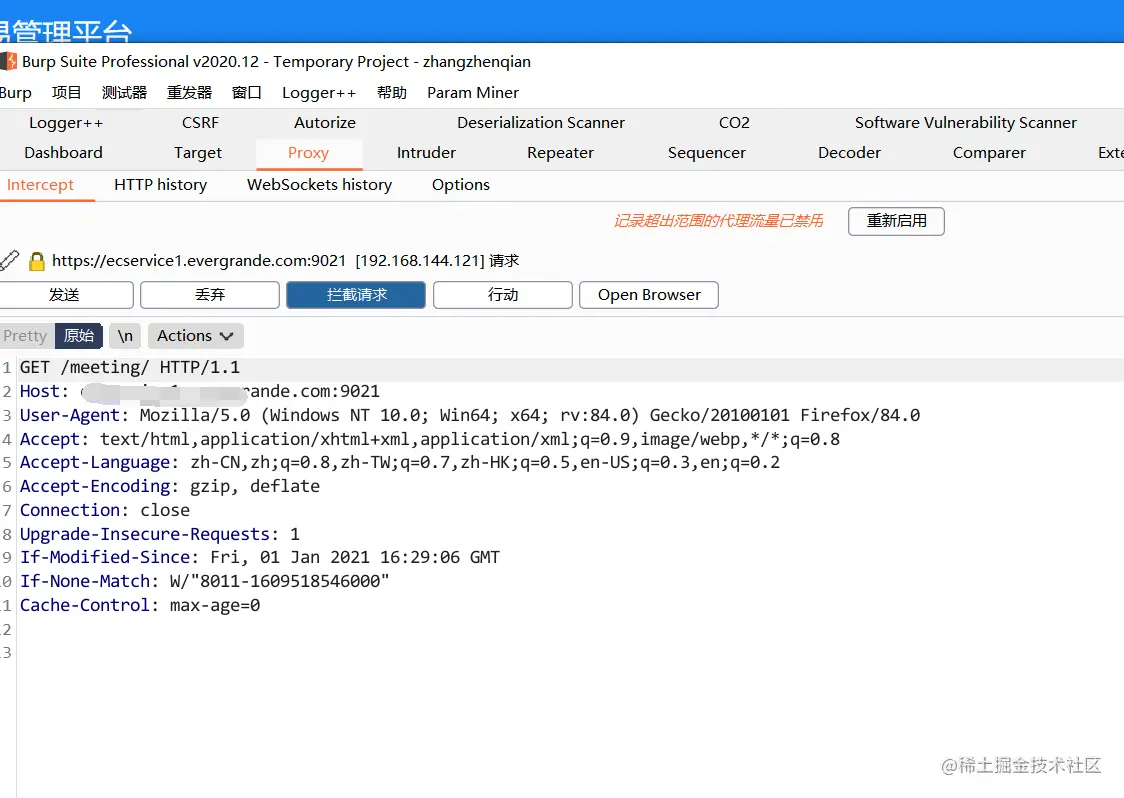
Task: Click the User-Agent header line
Action: point(470,415)
